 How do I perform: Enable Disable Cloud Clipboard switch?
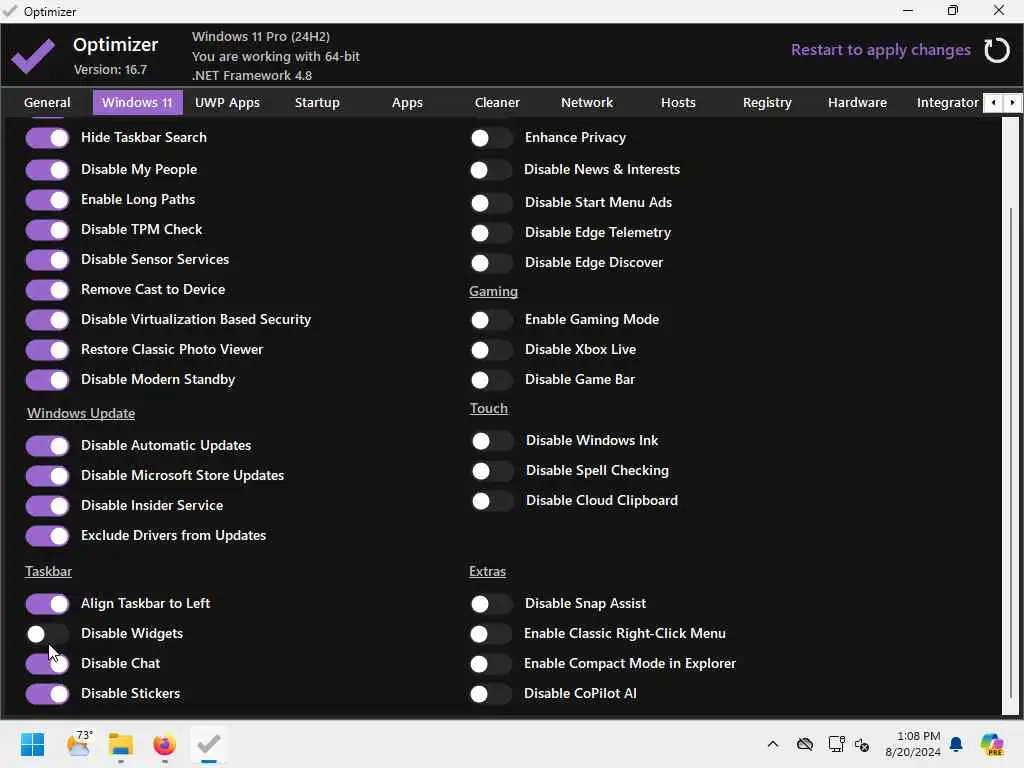tap(492, 502)
